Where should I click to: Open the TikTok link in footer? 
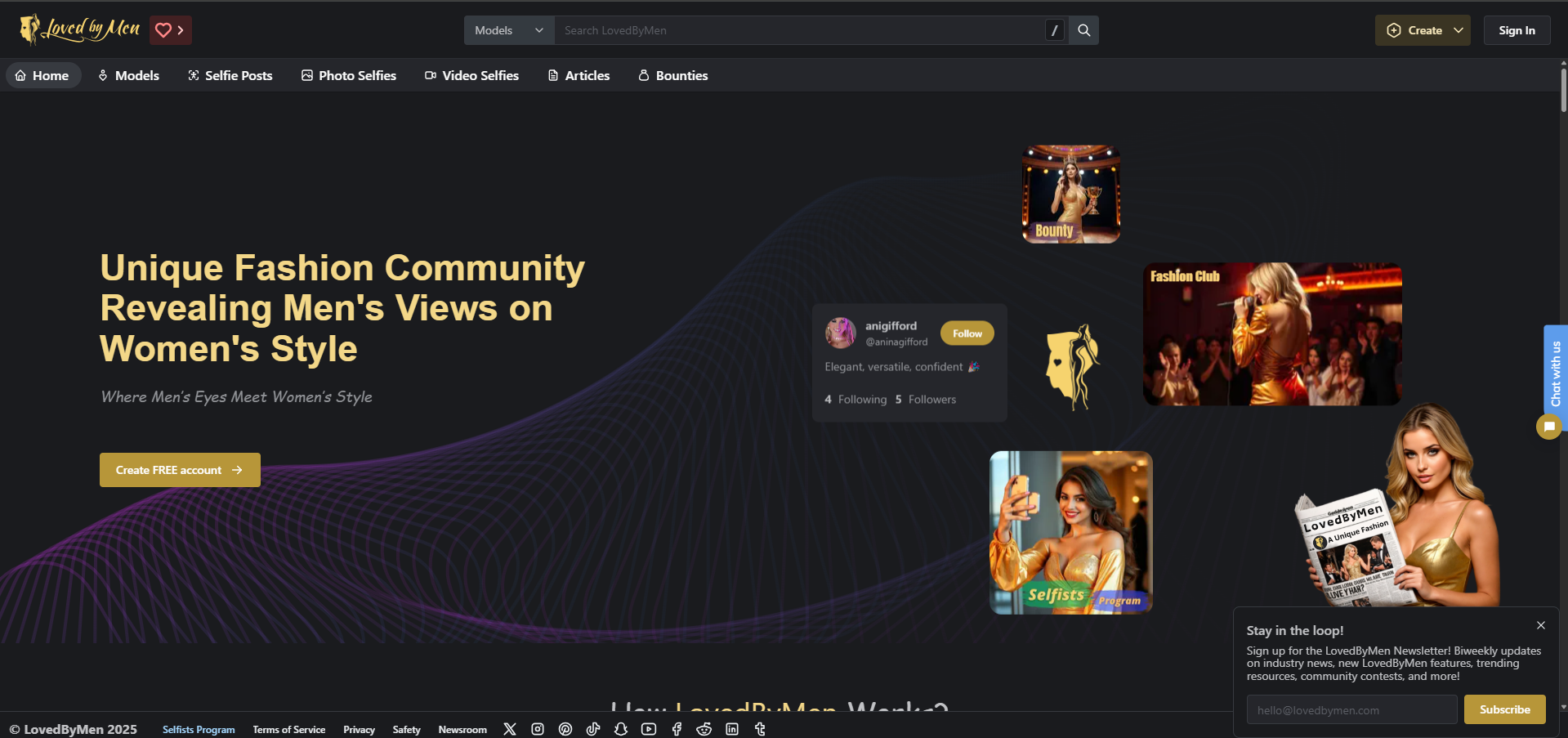click(593, 729)
